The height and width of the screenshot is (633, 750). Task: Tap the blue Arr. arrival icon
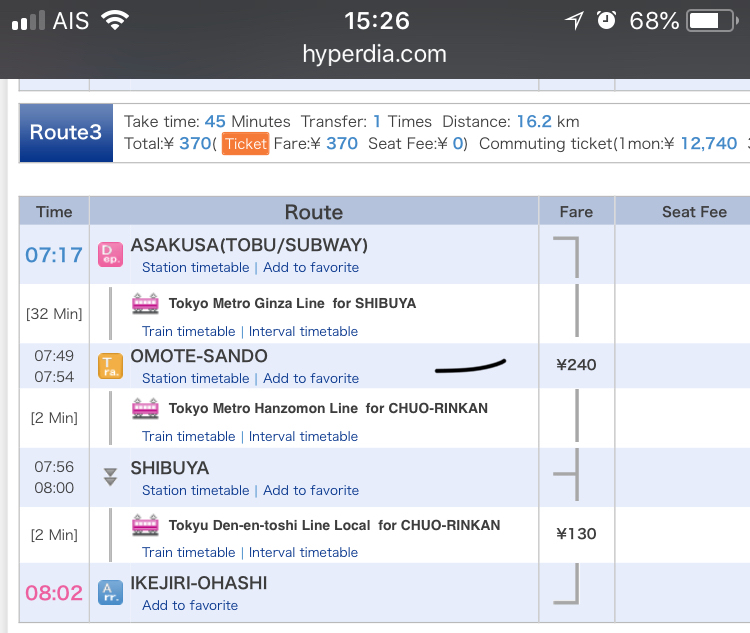pos(110,592)
